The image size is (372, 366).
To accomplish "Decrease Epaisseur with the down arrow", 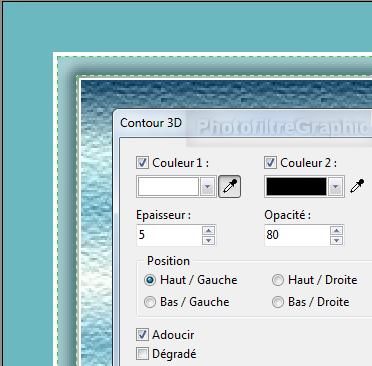I will pyautogui.click(x=209, y=240).
